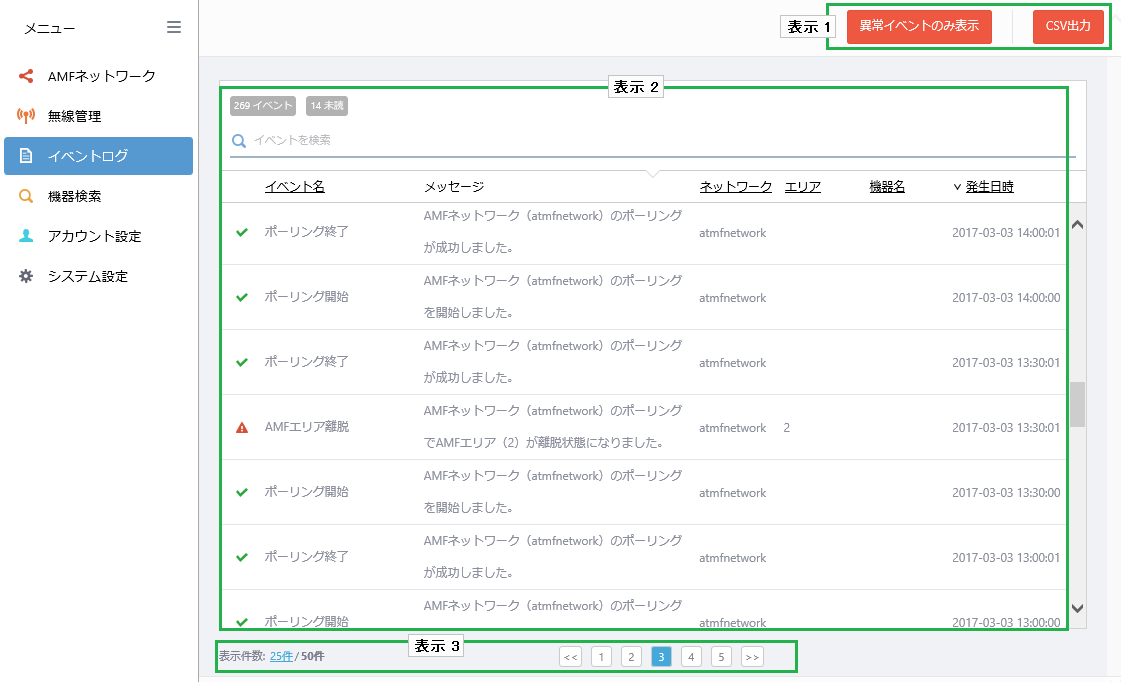
Task: Click the システム設定 gear icon
Action: [x=26, y=276]
